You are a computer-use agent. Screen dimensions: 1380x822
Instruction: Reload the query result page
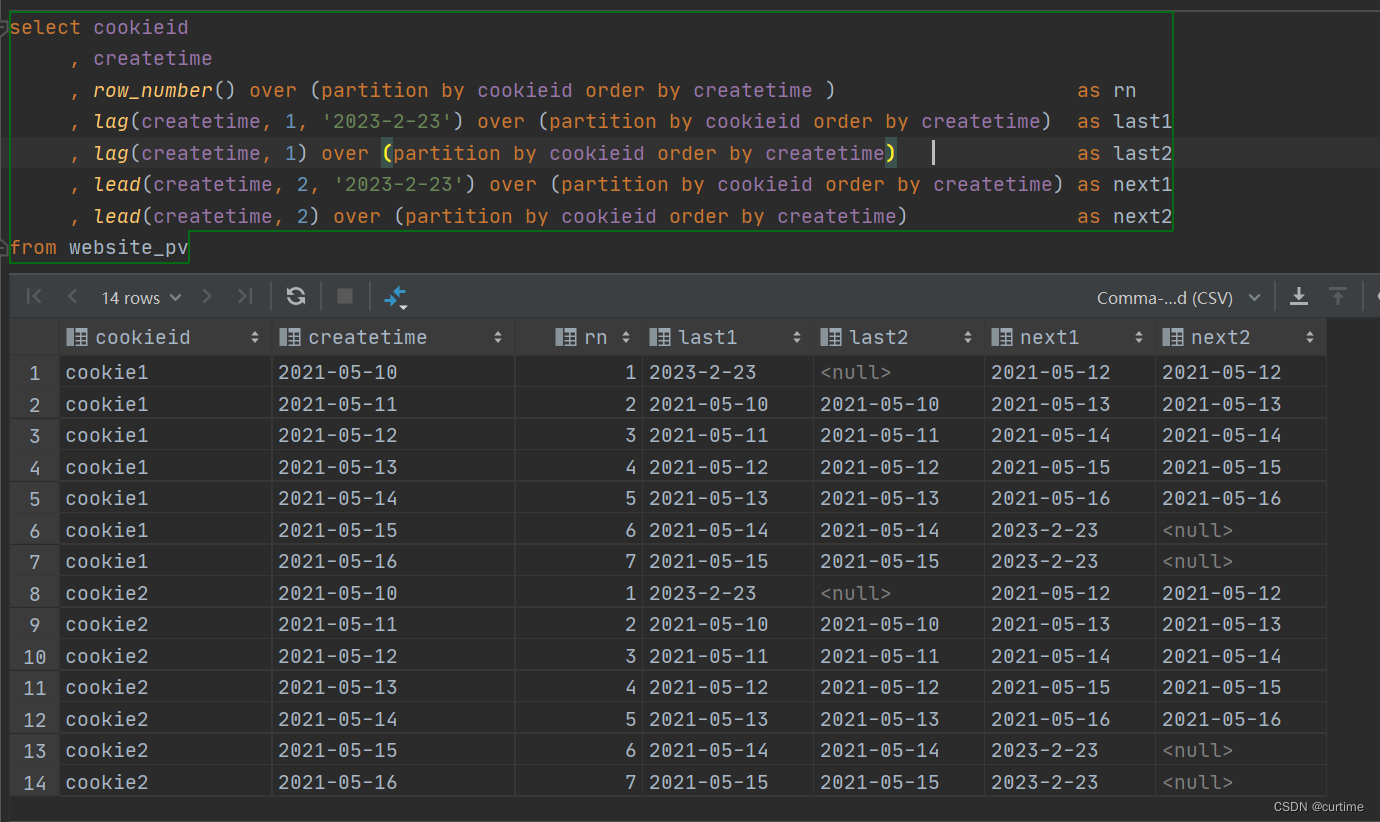point(296,296)
